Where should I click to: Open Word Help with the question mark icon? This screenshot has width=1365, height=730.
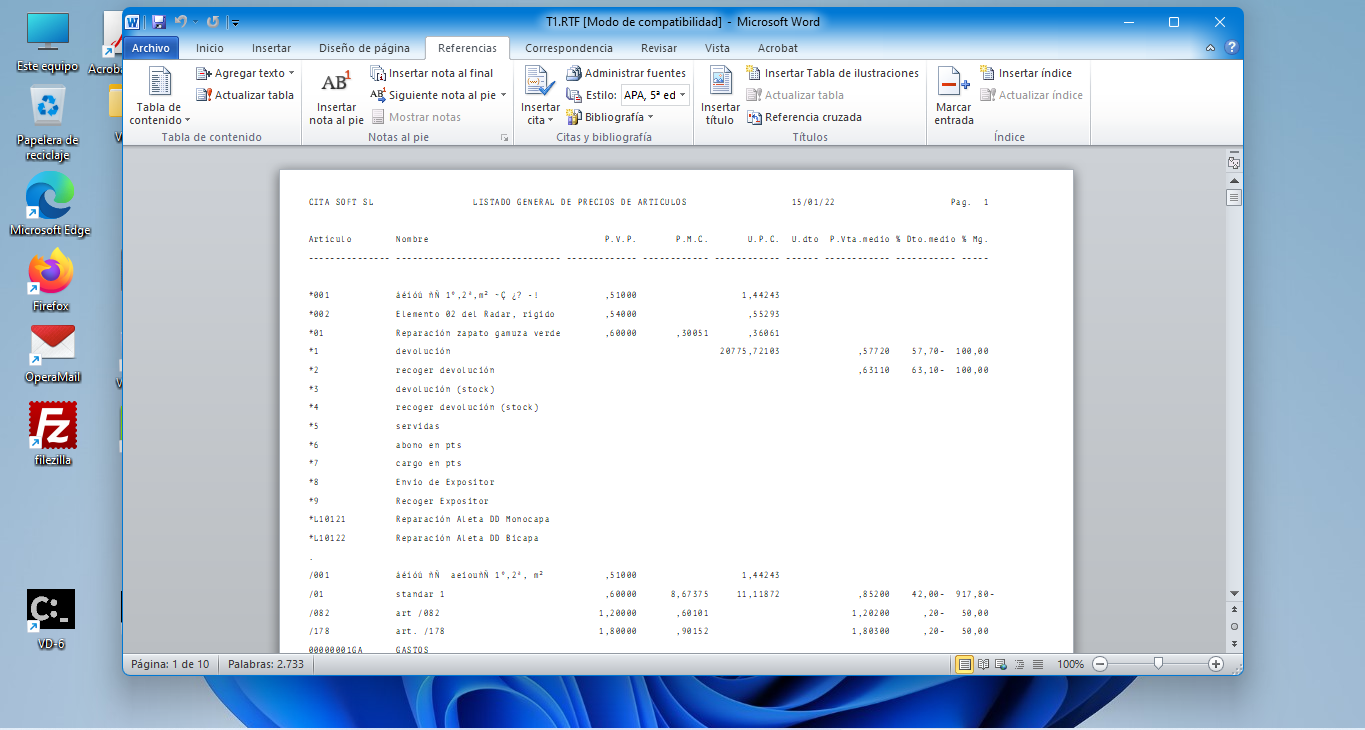coord(1232,48)
